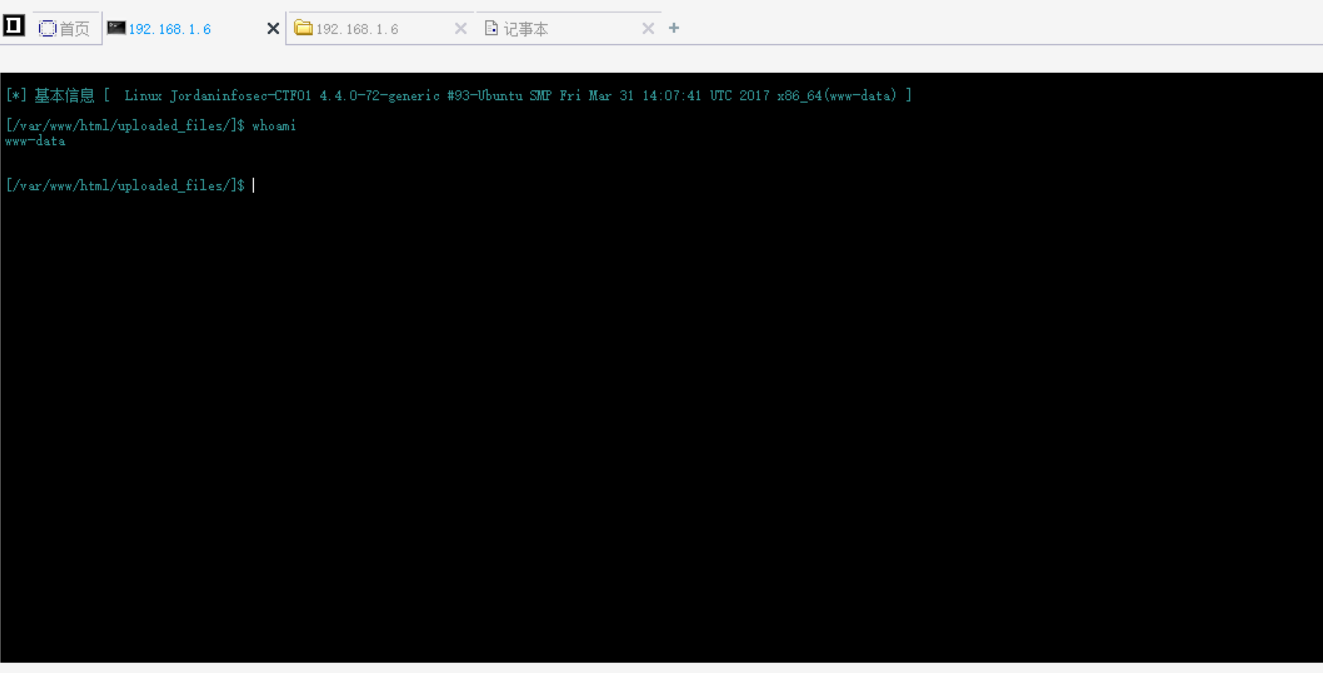
Task: Open the 首页 home tab
Action: point(74,29)
